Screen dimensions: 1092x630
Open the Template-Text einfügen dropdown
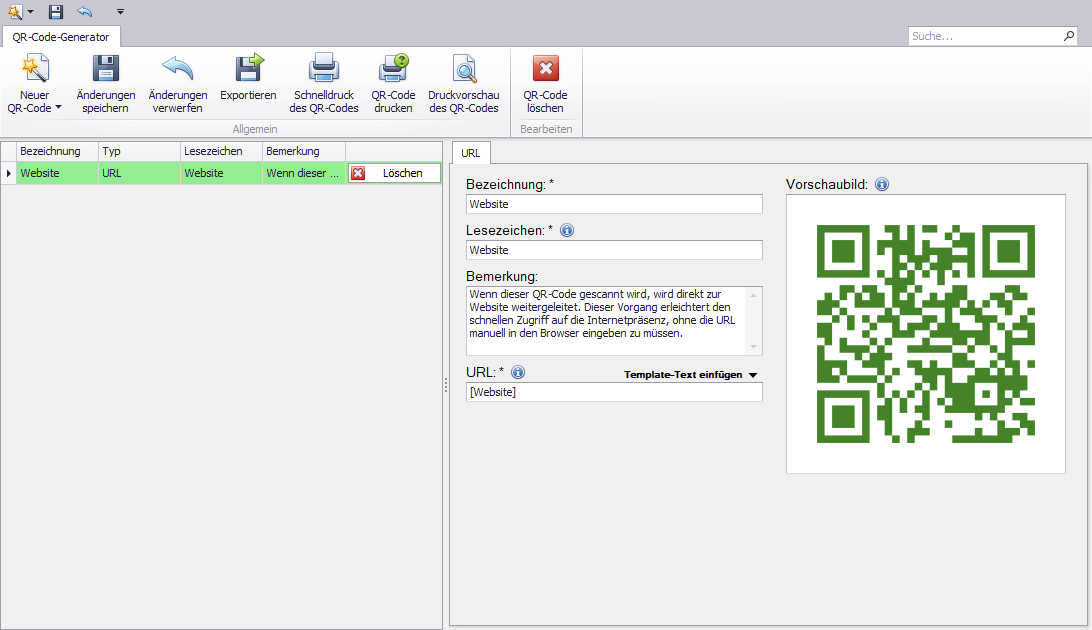point(690,375)
